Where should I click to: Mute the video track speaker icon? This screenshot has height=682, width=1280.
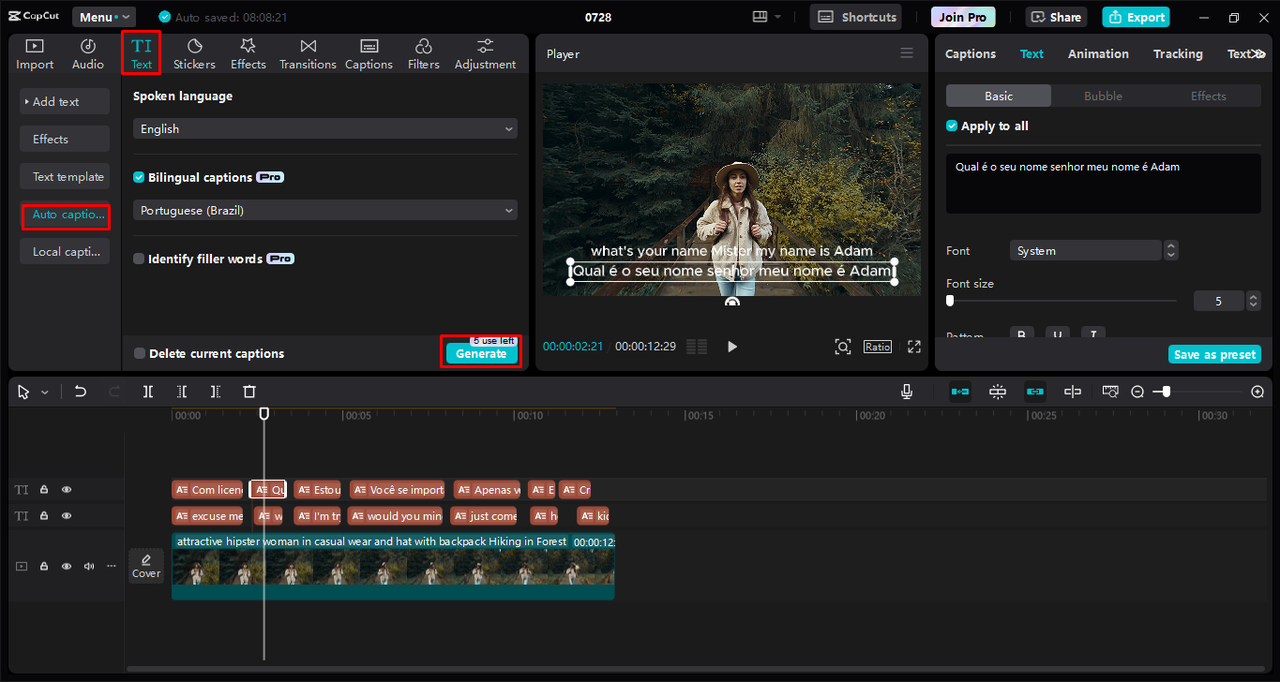click(89, 566)
